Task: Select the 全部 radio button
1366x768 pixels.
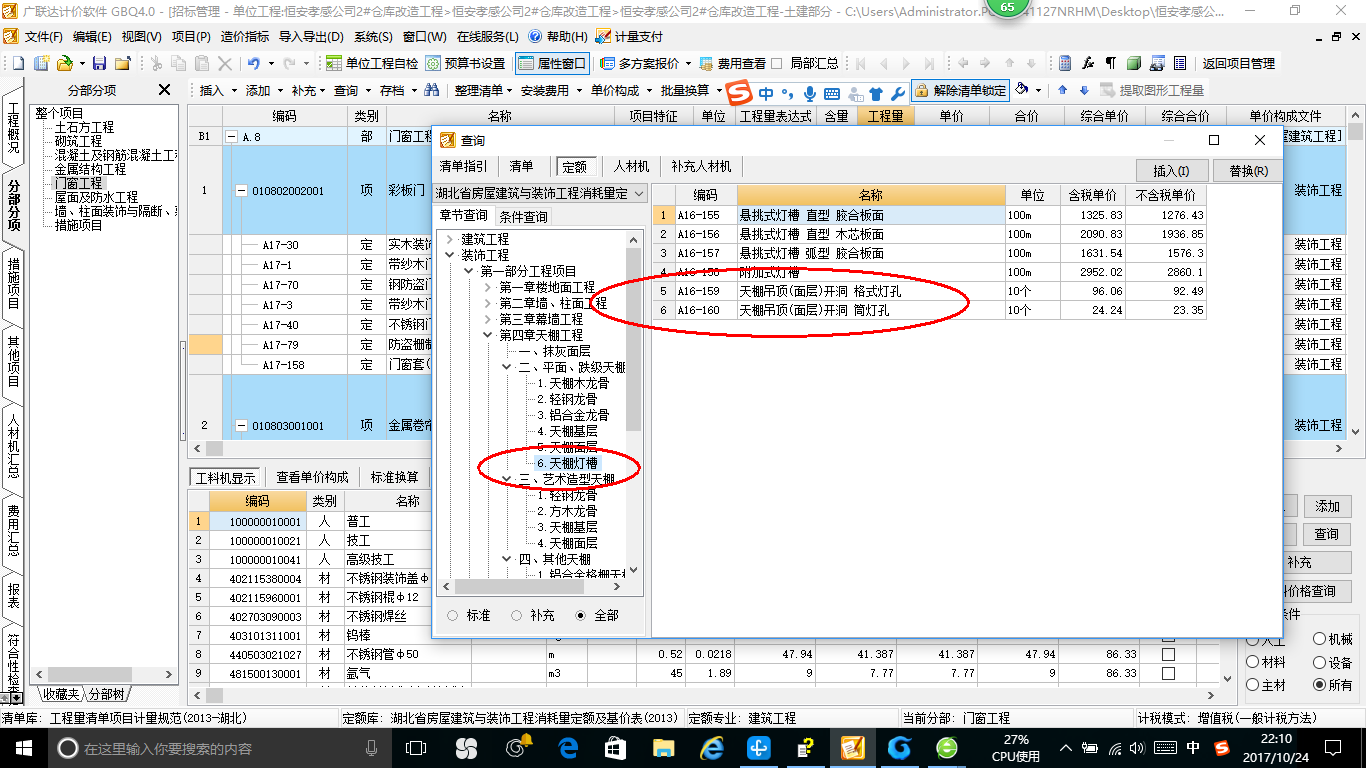Action: point(580,615)
